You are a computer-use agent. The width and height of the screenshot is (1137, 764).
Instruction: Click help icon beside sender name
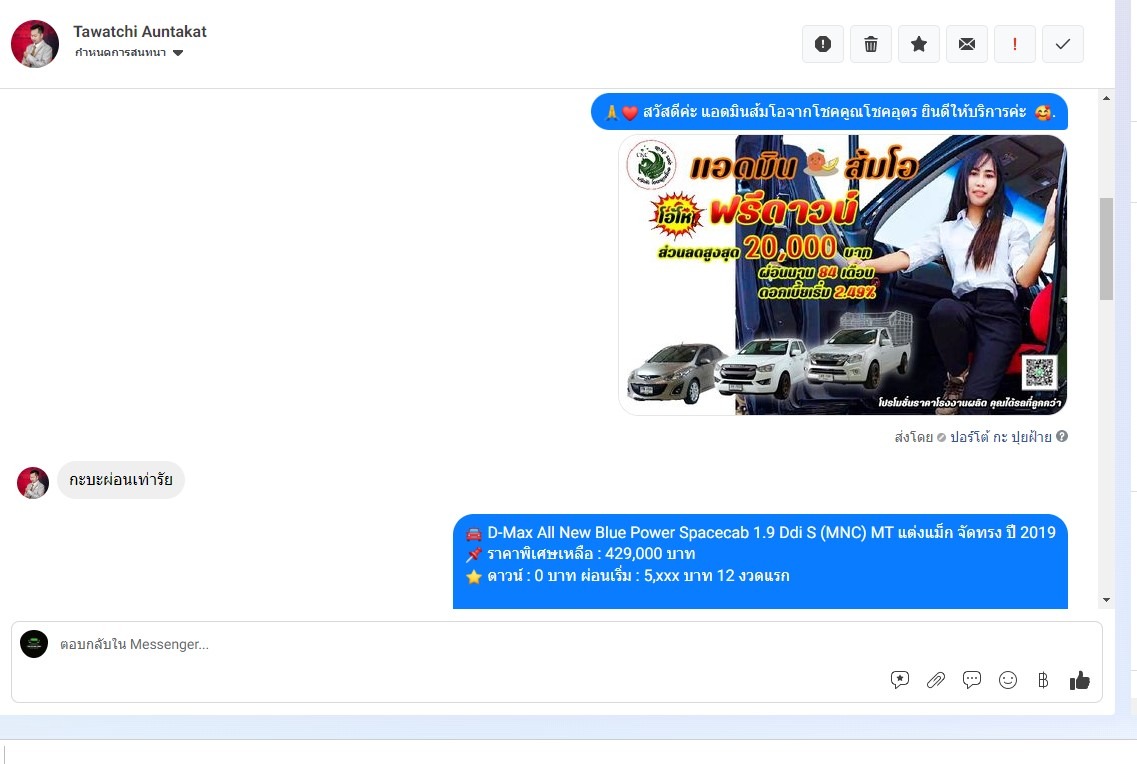point(1062,437)
